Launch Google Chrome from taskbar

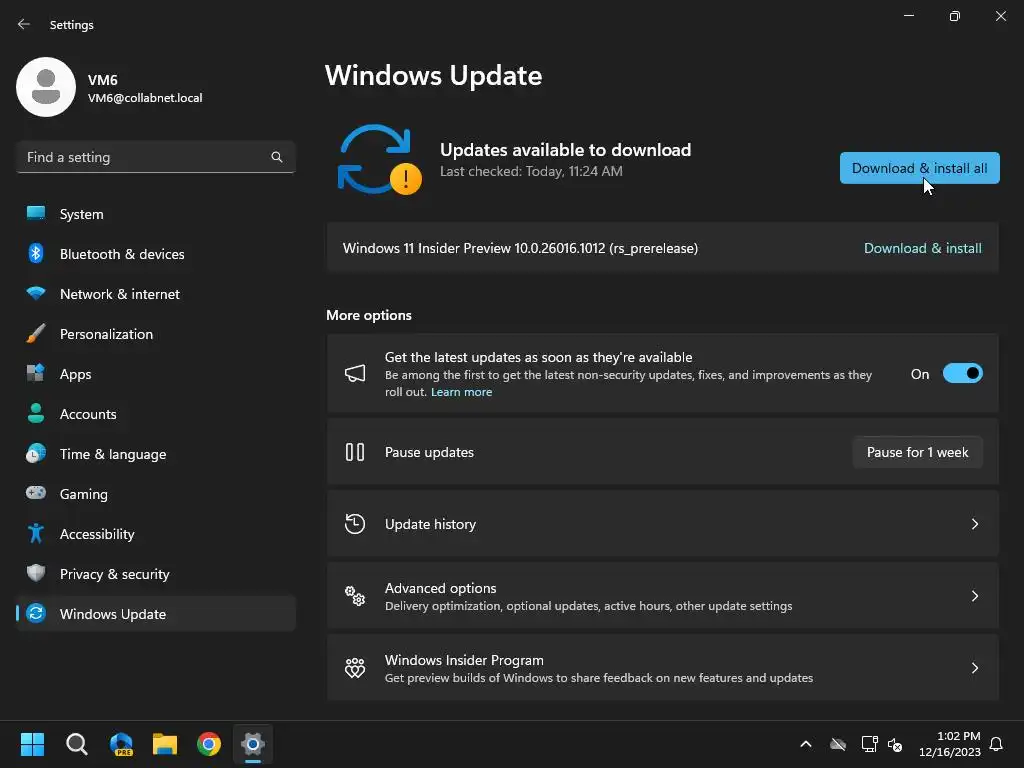(x=209, y=744)
